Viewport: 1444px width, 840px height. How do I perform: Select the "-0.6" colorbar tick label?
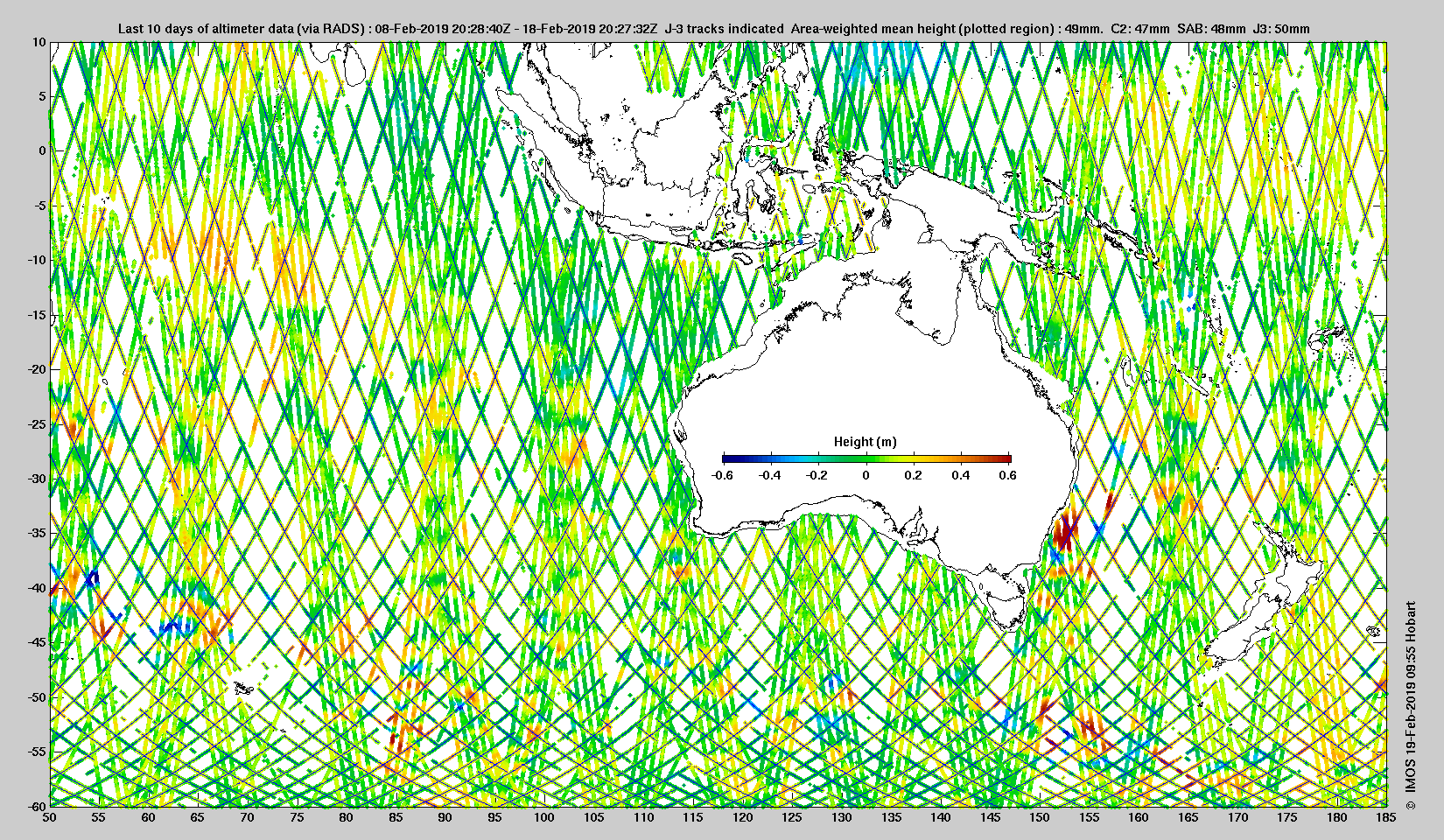click(722, 475)
